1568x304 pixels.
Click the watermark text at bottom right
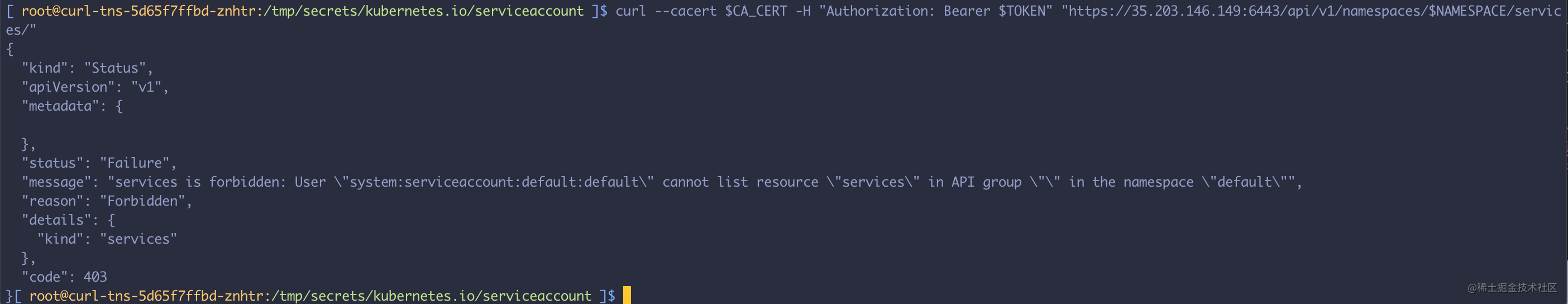coord(1512,288)
